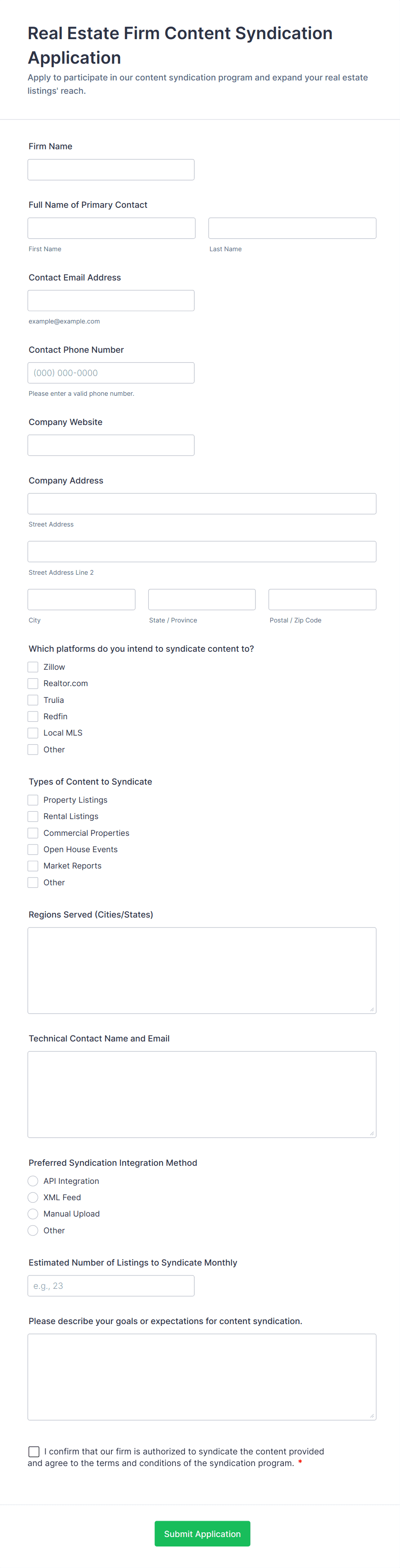Screen dimensions: 400x1568
Task: Click the Regions Served text area
Action: coord(202,970)
